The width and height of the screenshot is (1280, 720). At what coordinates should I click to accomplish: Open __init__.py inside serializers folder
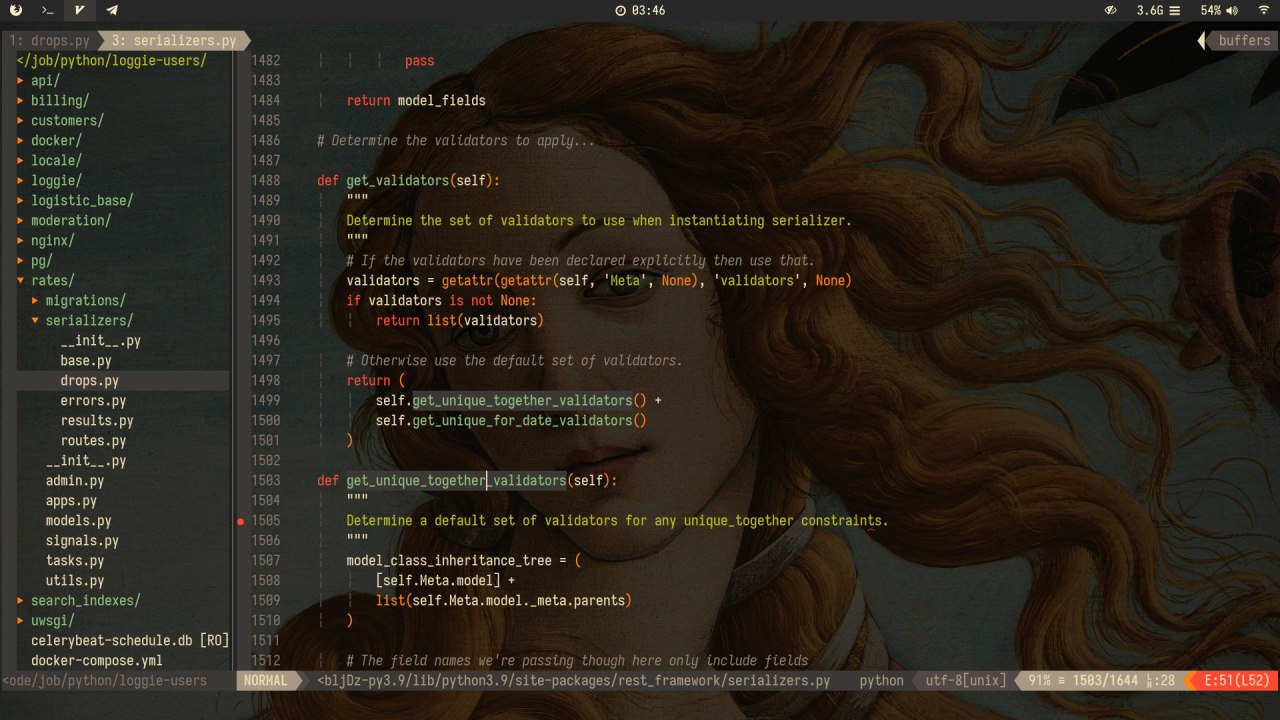point(100,340)
